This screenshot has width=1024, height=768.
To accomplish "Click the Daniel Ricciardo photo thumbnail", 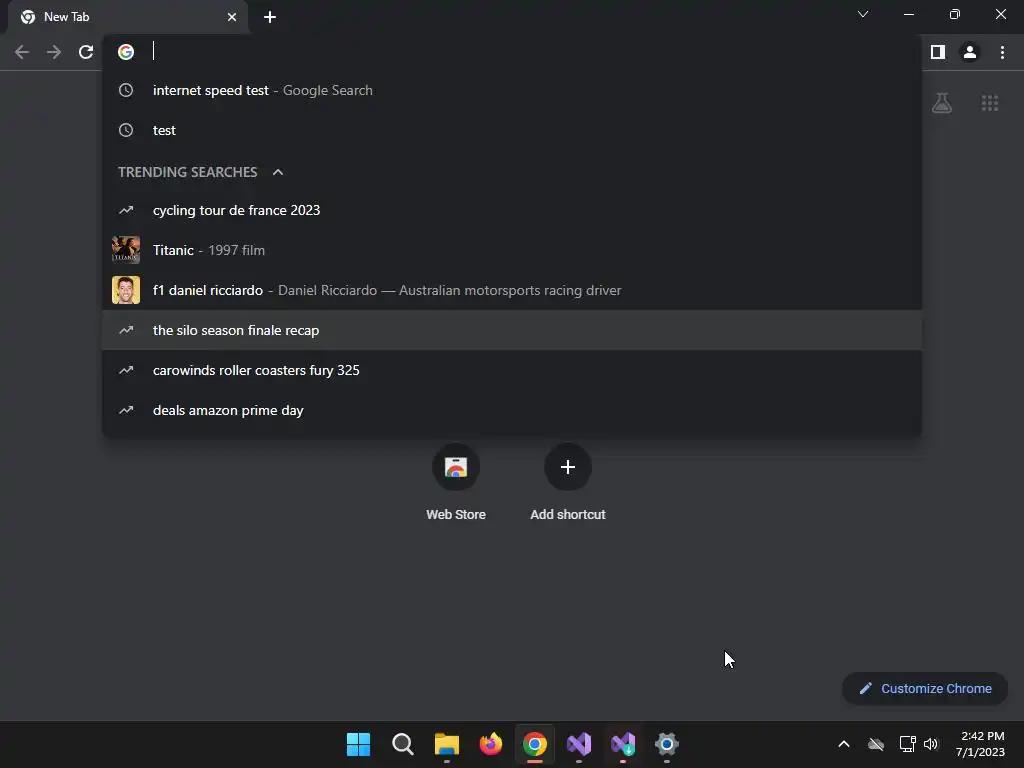I will [126, 290].
